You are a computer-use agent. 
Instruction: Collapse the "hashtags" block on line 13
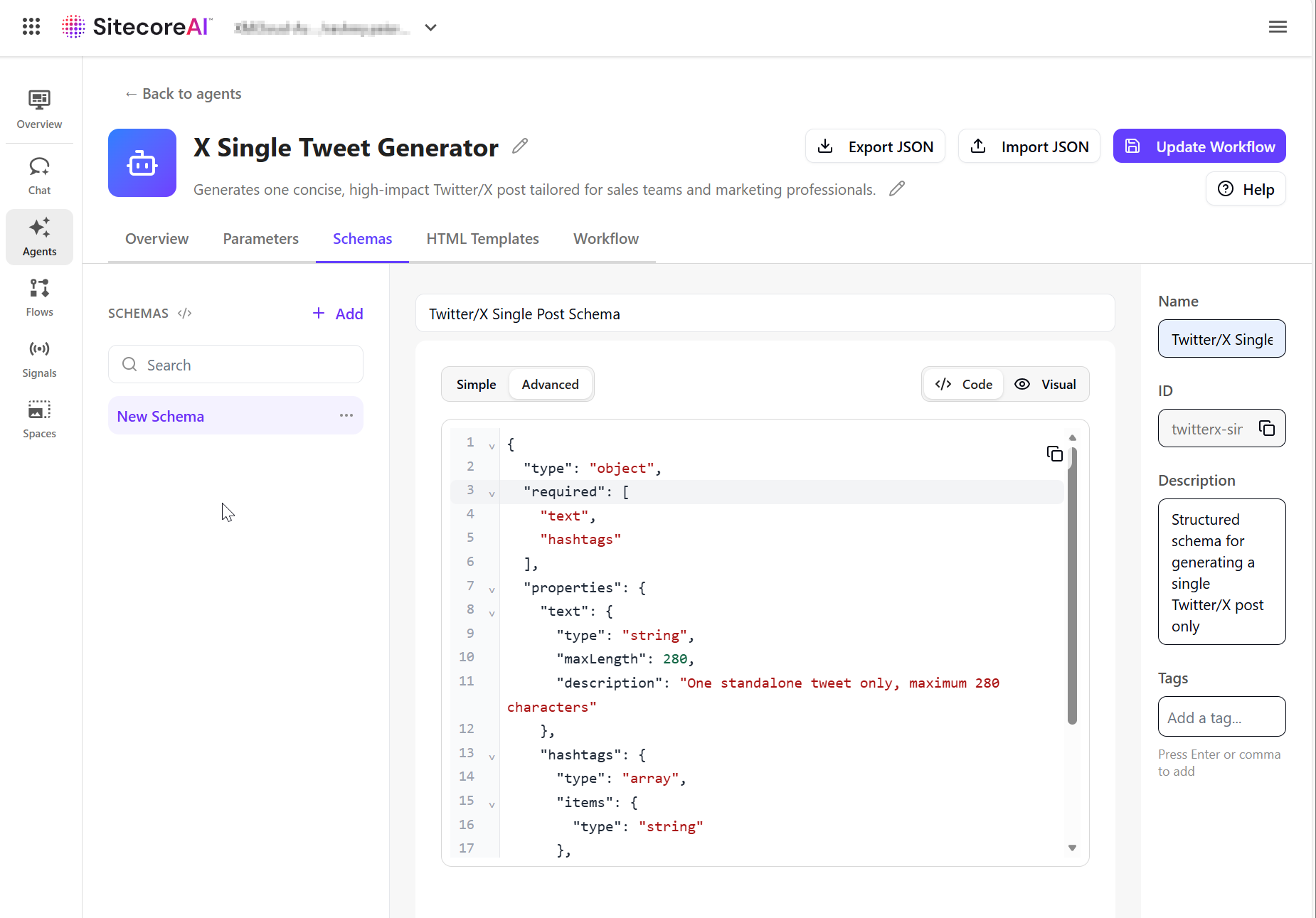[x=492, y=757]
